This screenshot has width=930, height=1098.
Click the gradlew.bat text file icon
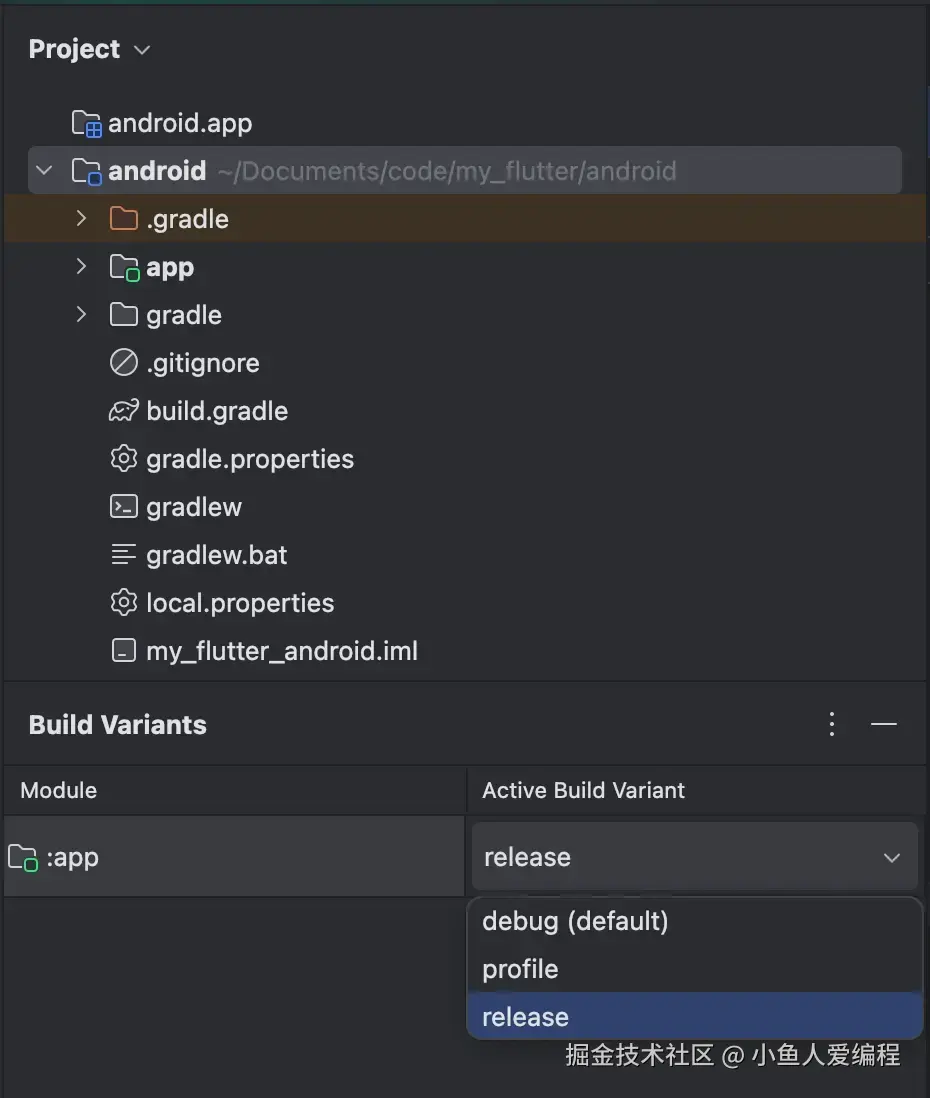pos(123,555)
